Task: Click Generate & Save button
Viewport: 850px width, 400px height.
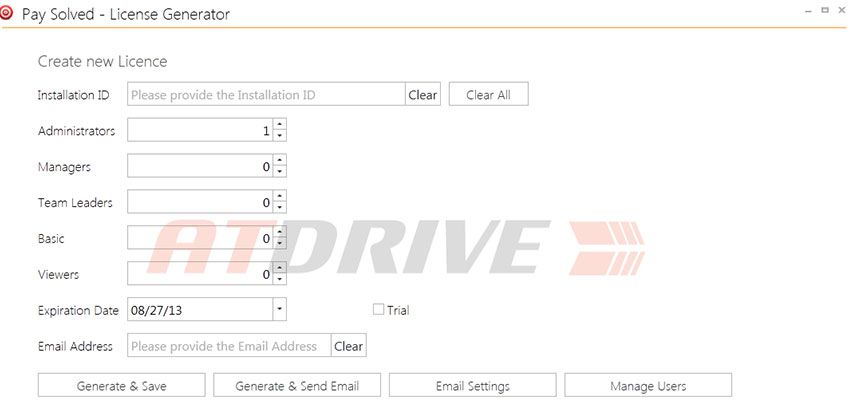Action: pos(121,385)
